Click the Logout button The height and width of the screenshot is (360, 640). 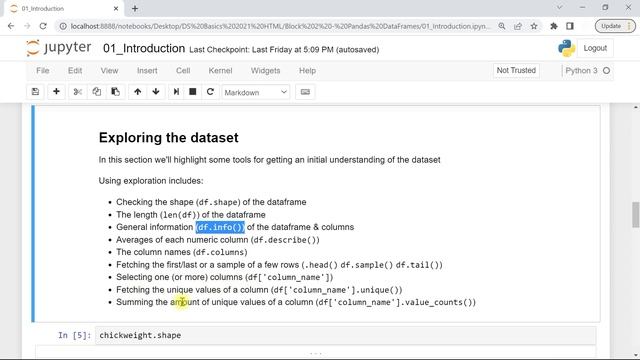click(x=595, y=48)
